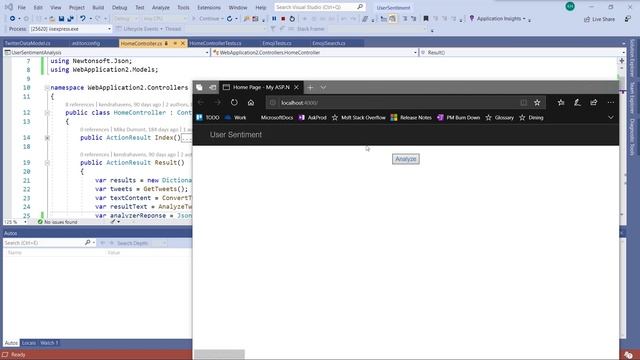Click the Analyze button in browser

(x=406, y=159)
